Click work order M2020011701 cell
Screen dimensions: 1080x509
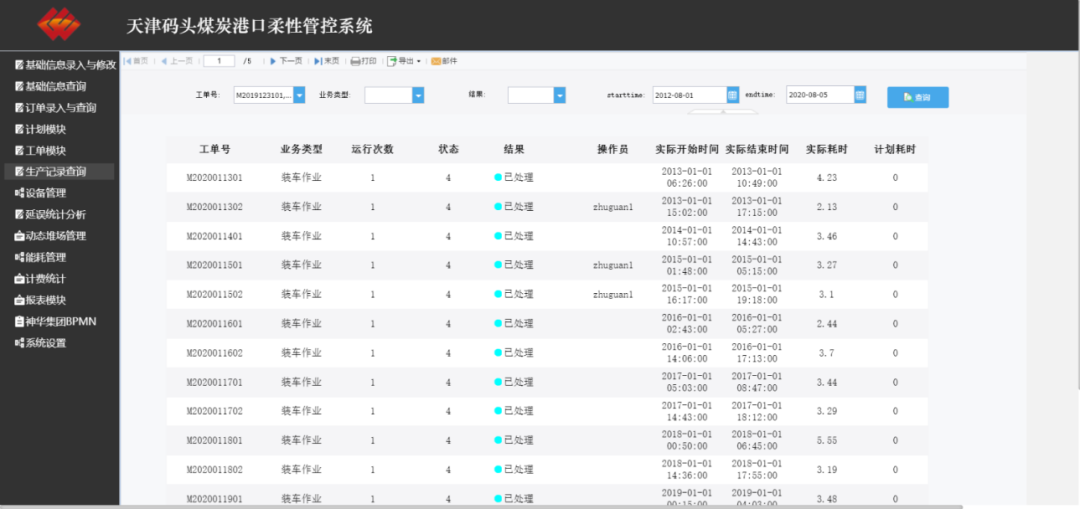215,382
